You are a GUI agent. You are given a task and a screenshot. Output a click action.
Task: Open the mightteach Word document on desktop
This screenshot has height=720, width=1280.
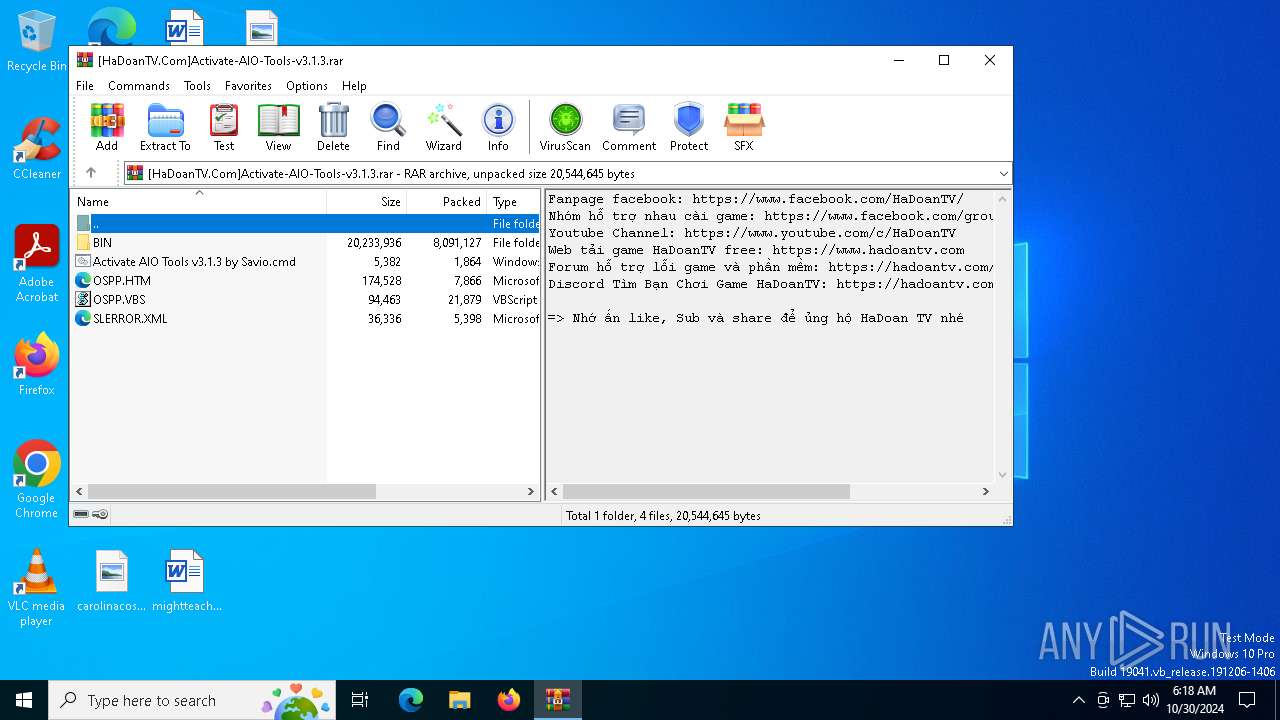pos(186,581)
